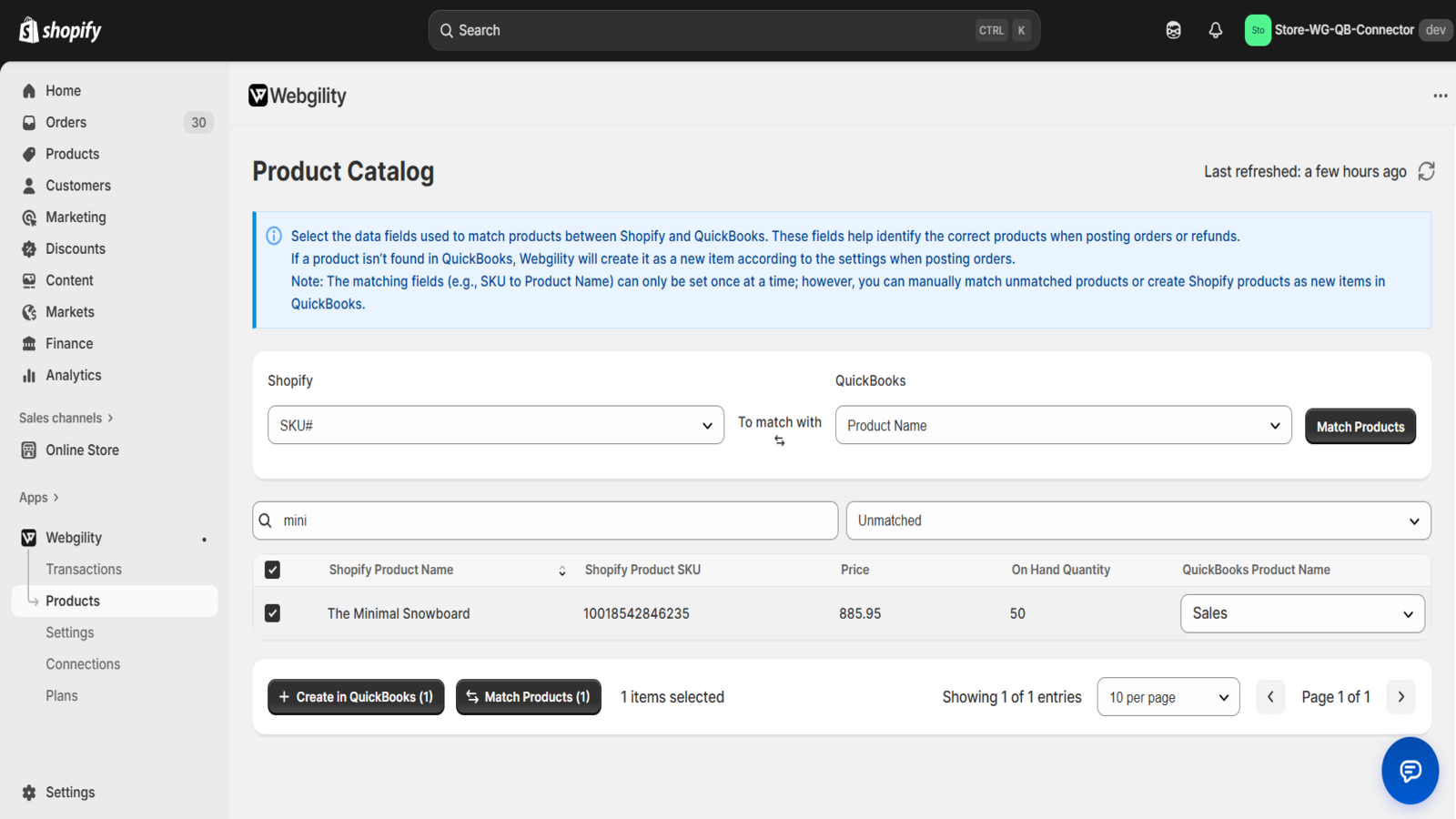Go to Orders in the sidebar
Screen dimensions: 1456x819
66,122
